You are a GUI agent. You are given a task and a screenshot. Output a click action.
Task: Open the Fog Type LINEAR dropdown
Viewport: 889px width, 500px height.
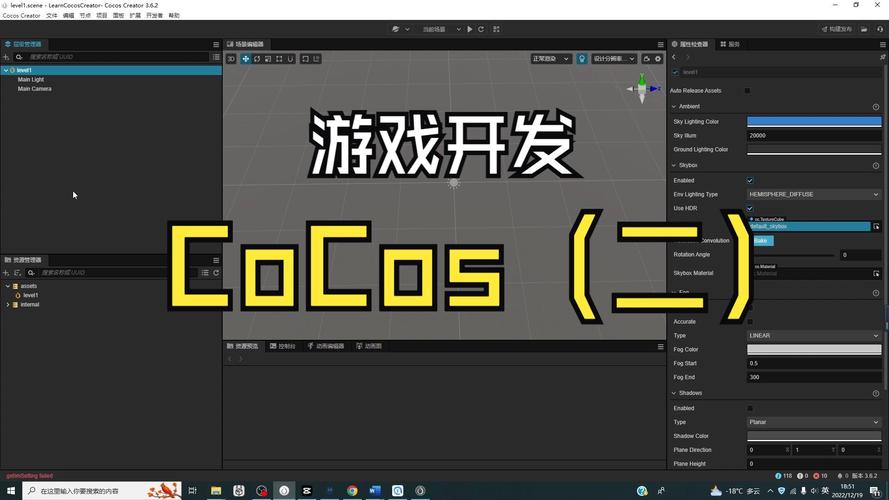[x=814, y=336]
